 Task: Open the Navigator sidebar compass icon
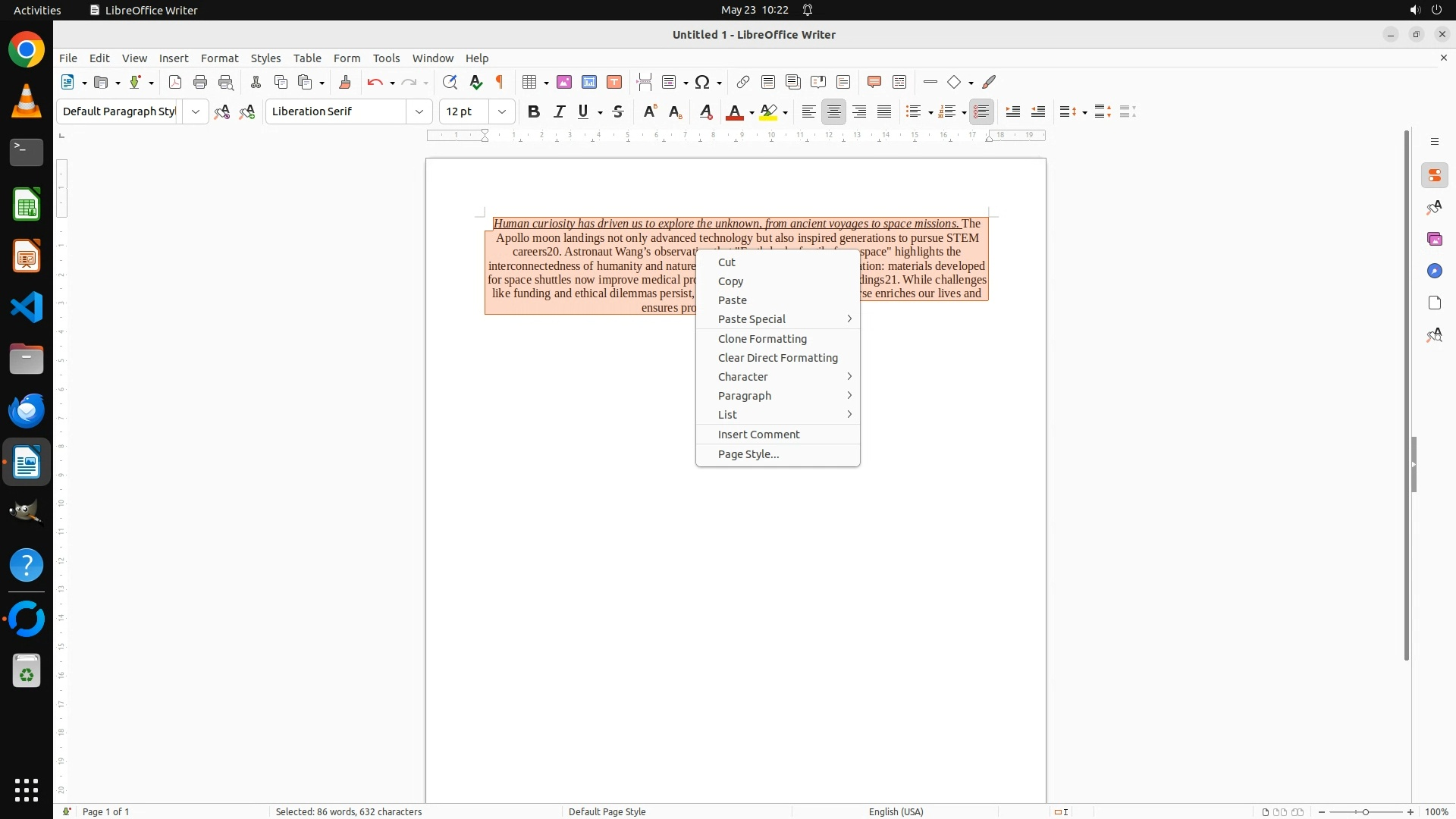click(x=1434, y=271)
